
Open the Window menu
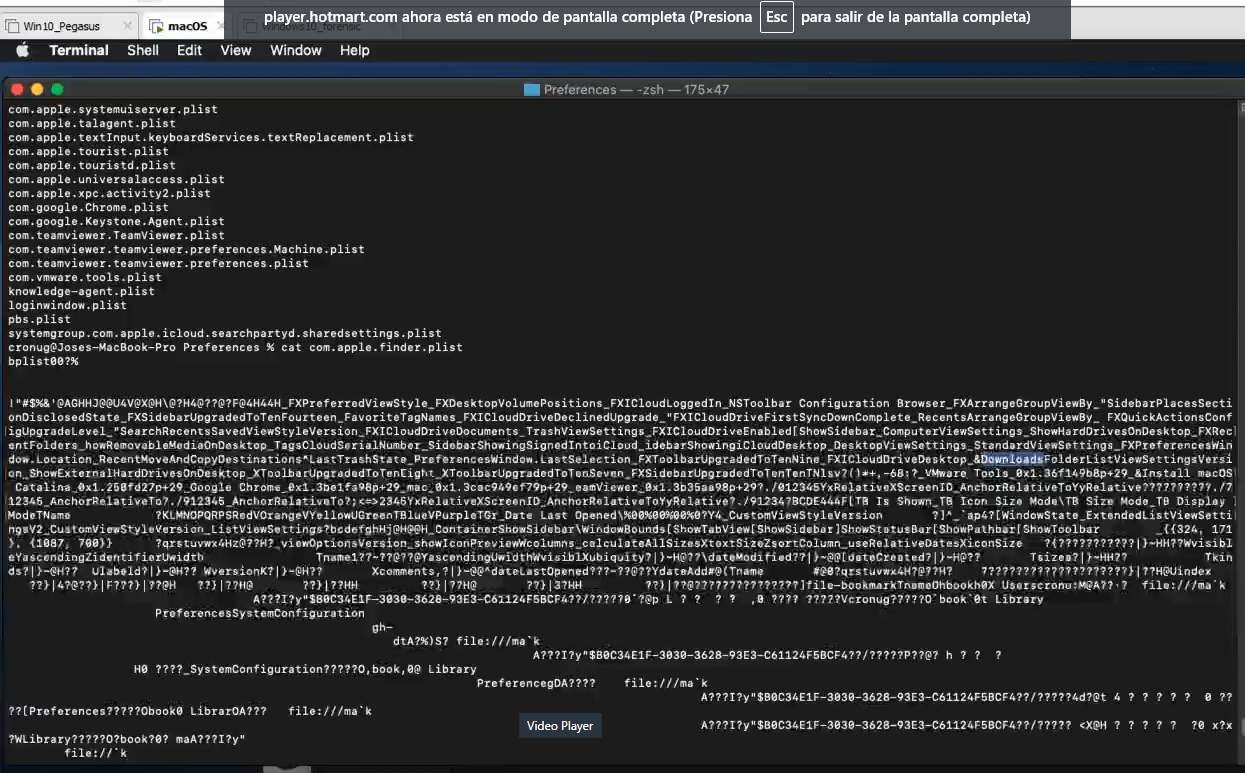coord(295,50)
